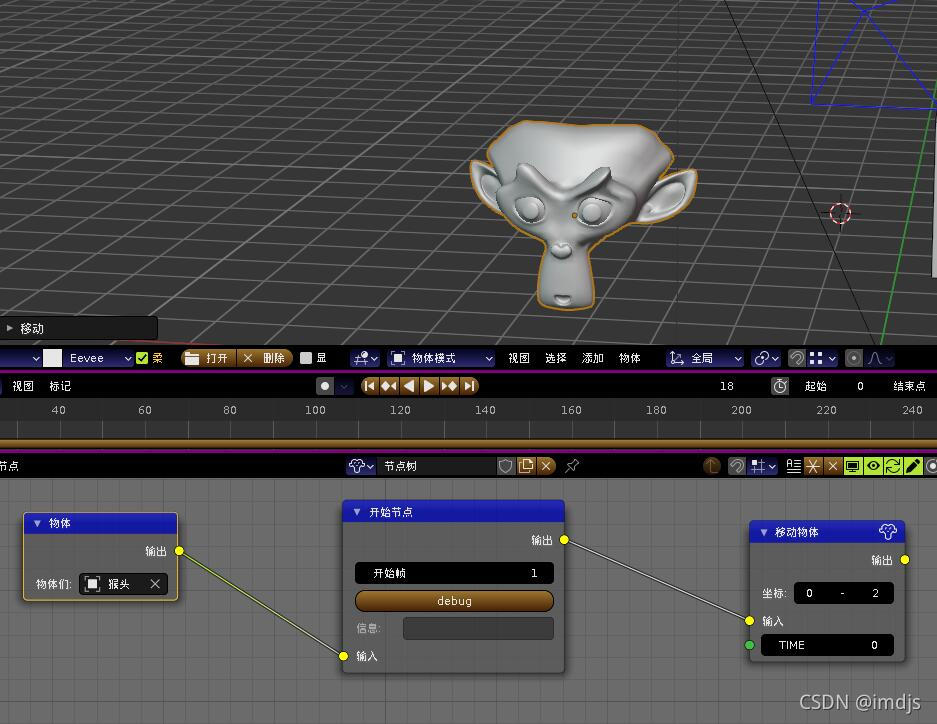Click the asterisk icon in node header

click(x=813, y=466)
